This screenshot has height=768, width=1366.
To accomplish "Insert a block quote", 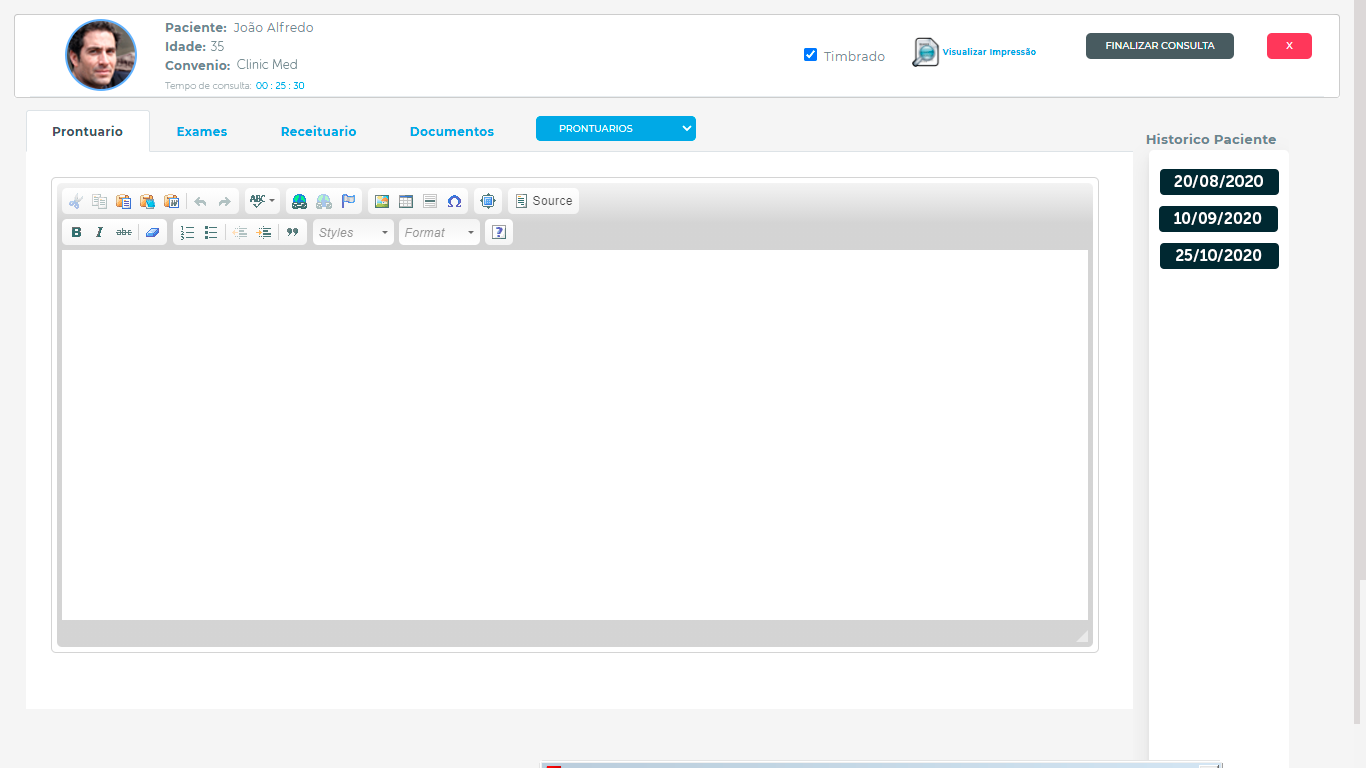I will pos(293,232).
